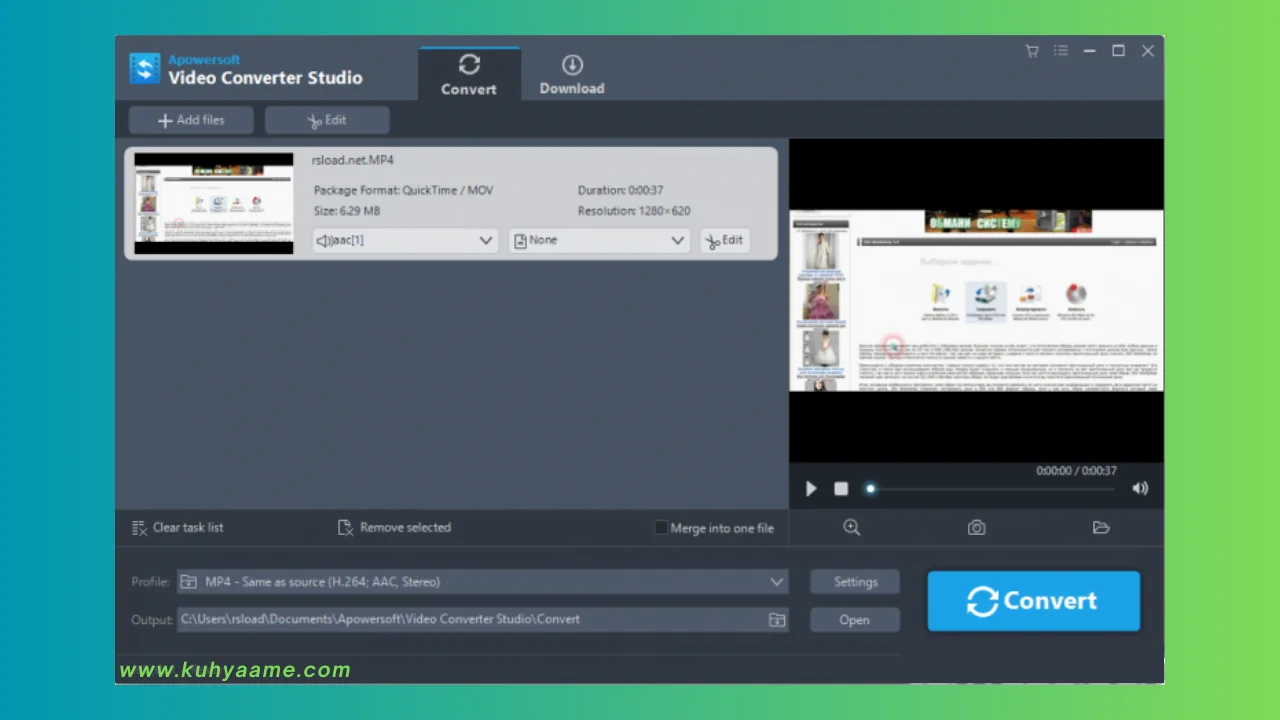Mute the preview volume speaker icon
This screenshot has width=1280, height=720.
pyautogui.click(x=1140, y=489)
